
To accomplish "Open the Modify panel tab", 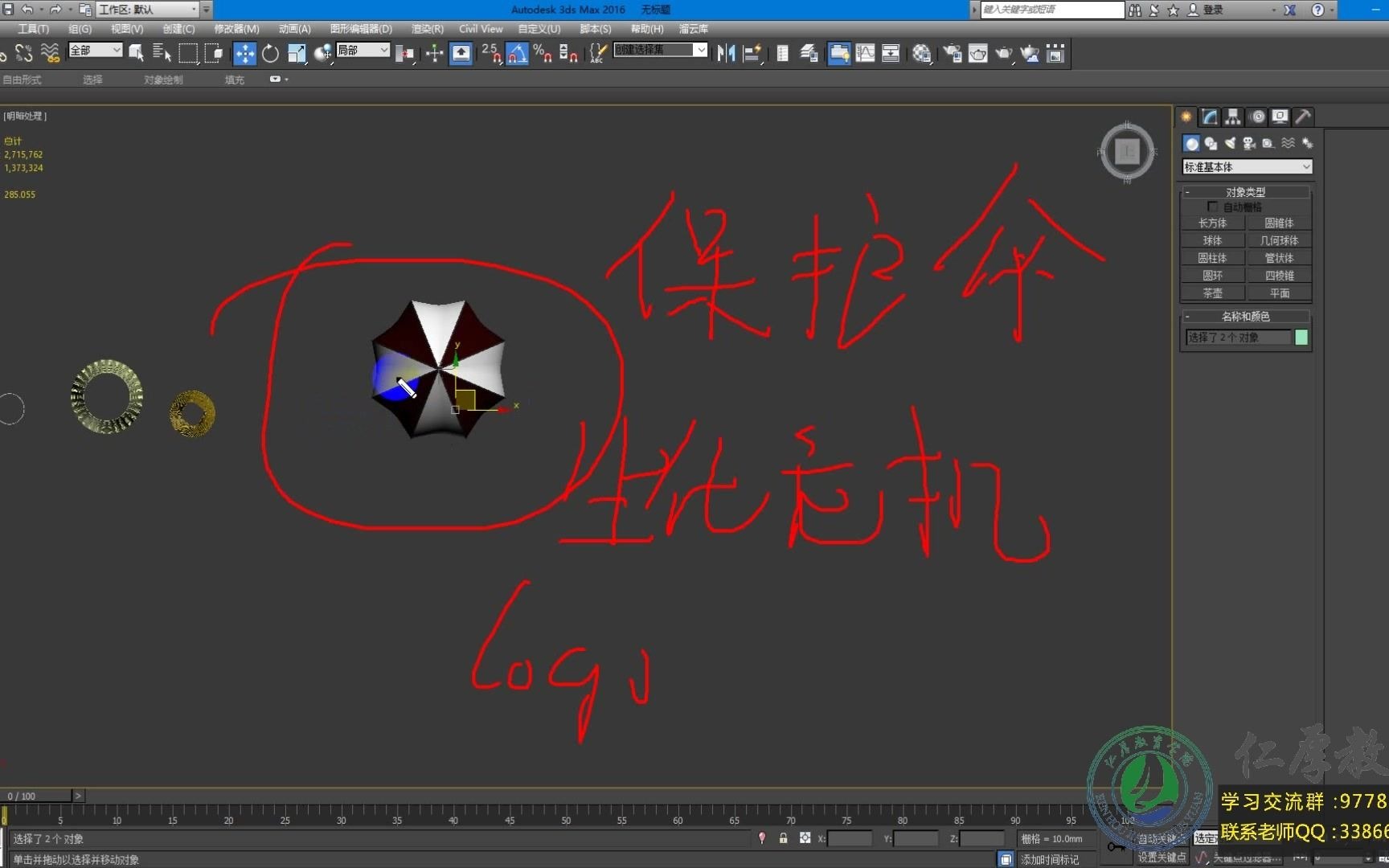I will point(1210,117).
